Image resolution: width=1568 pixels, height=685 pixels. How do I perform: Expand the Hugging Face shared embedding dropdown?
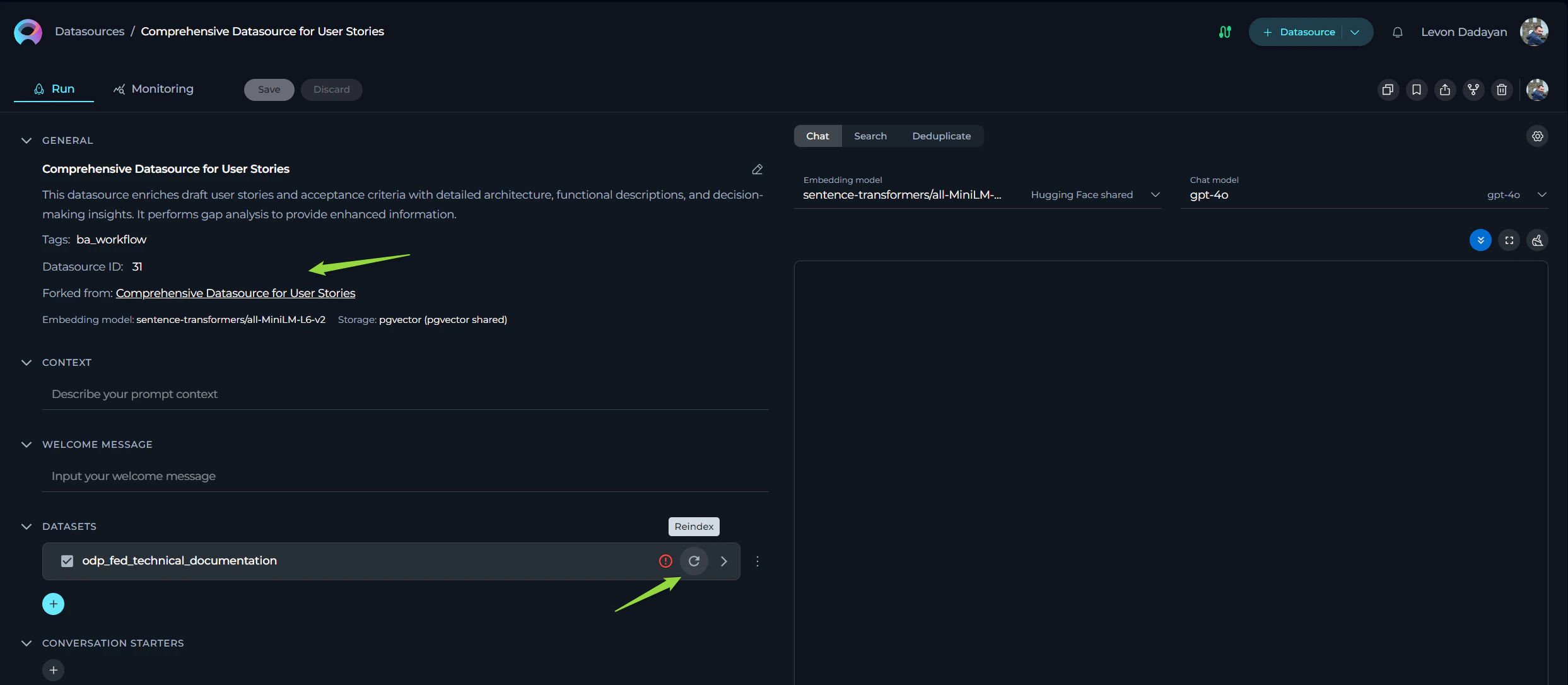tap(1155, 194)
